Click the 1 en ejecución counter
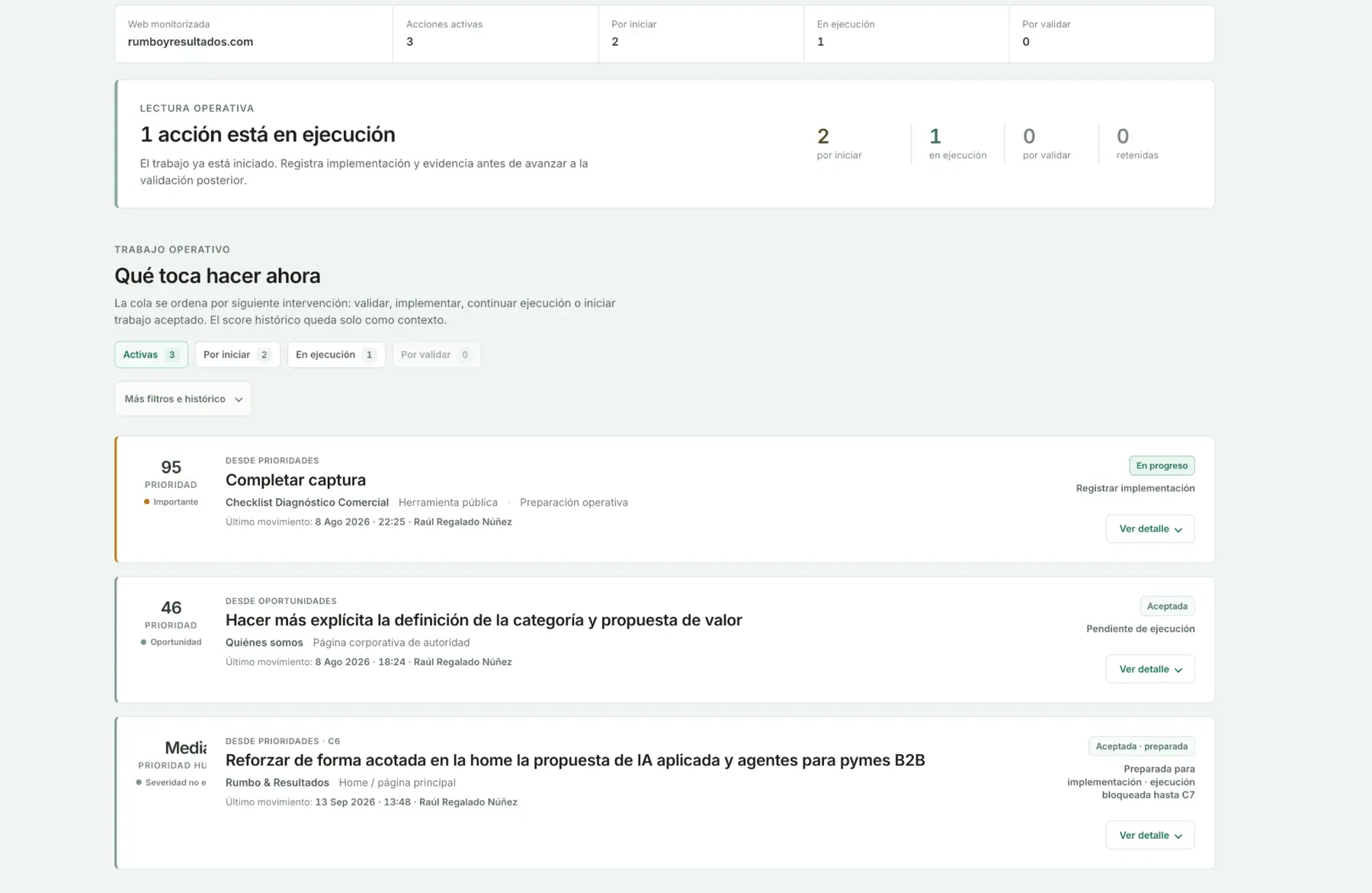Screen dimensions: 1372x893 (x=957, y=143)
